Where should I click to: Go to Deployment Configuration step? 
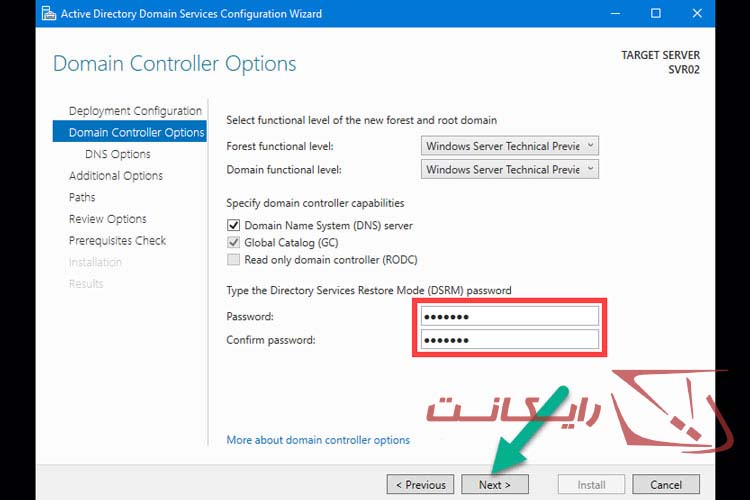pos(135,111)
